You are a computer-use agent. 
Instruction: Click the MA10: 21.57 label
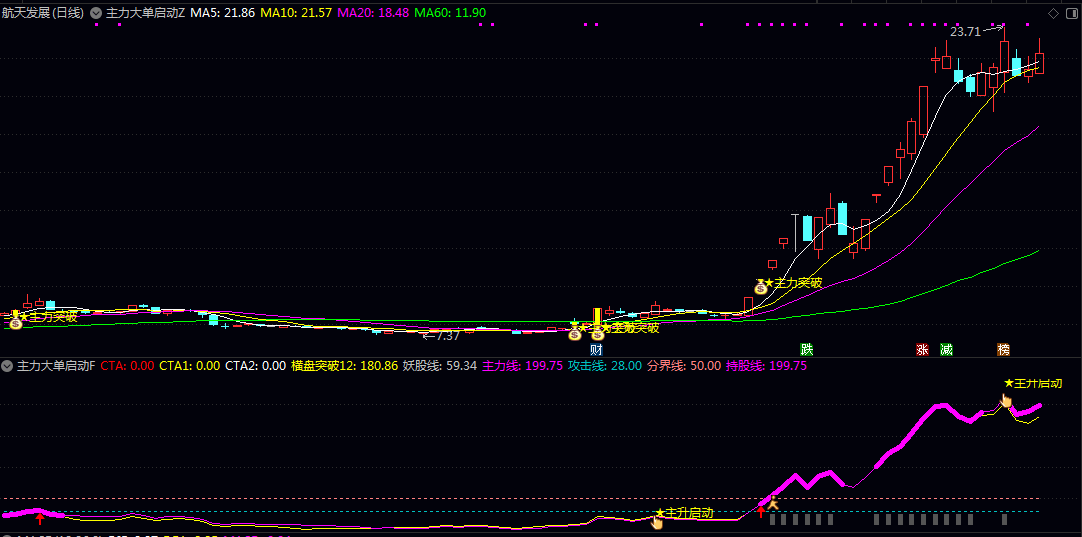tap(295, 12)
